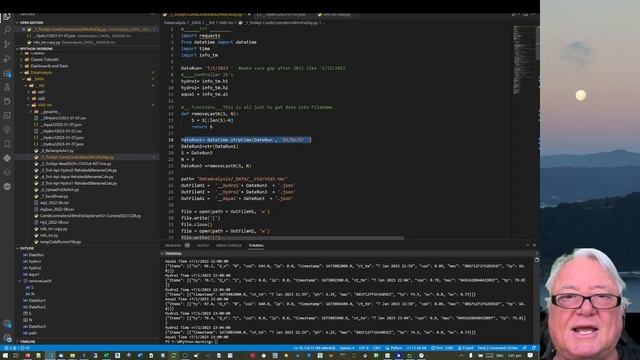Select the TERMINAL panel tab
The width and height of the screenshot is (640, 360).
click(256, 245)
